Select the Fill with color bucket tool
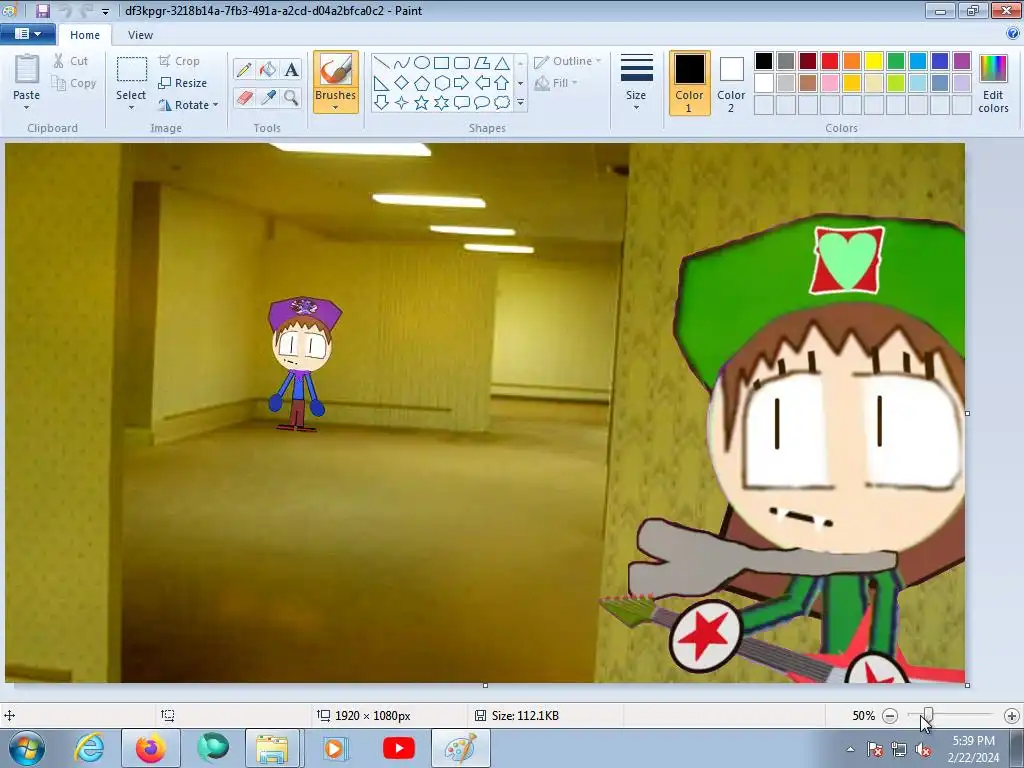 [267, 70]
